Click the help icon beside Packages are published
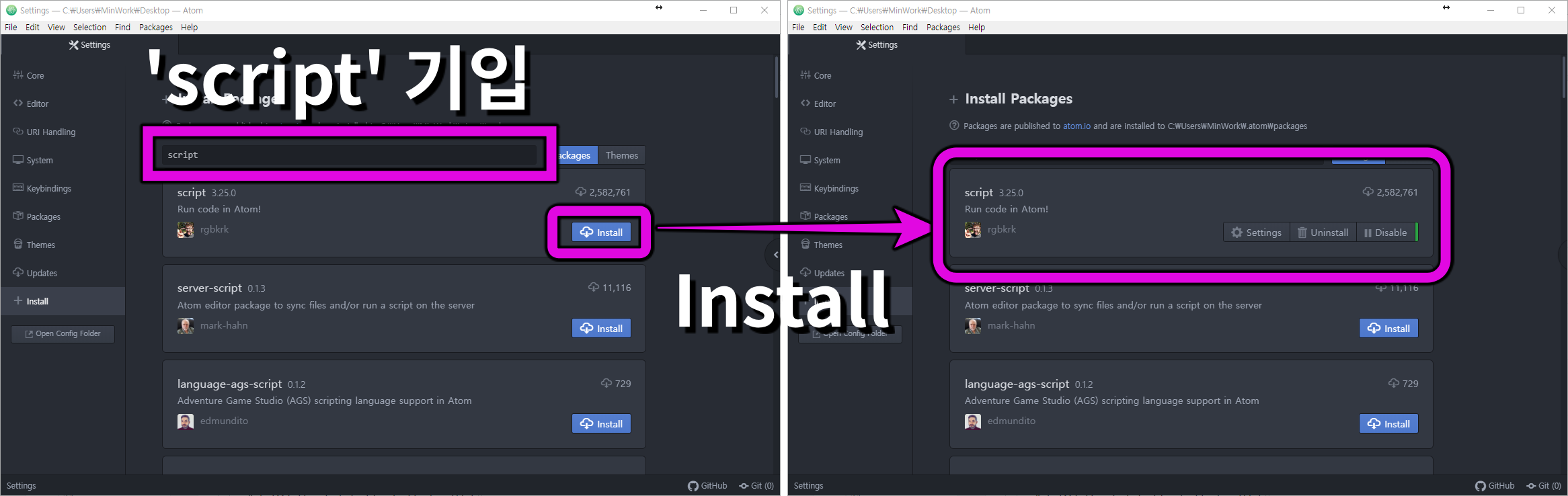Viewport: 1568px width, 496px height. [x=954, y=126]
